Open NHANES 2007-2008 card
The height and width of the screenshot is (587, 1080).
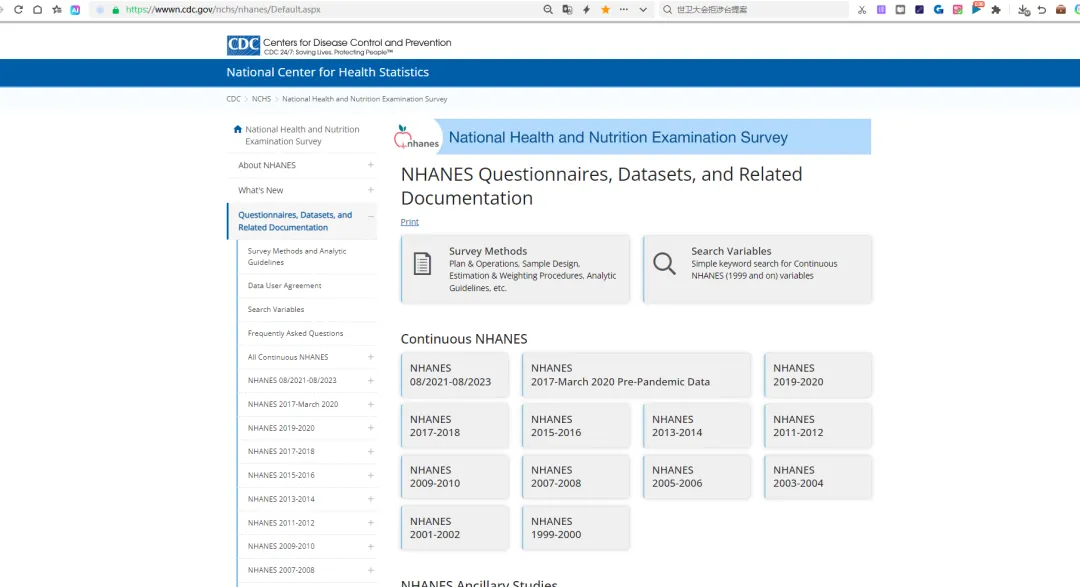(576, 477)
